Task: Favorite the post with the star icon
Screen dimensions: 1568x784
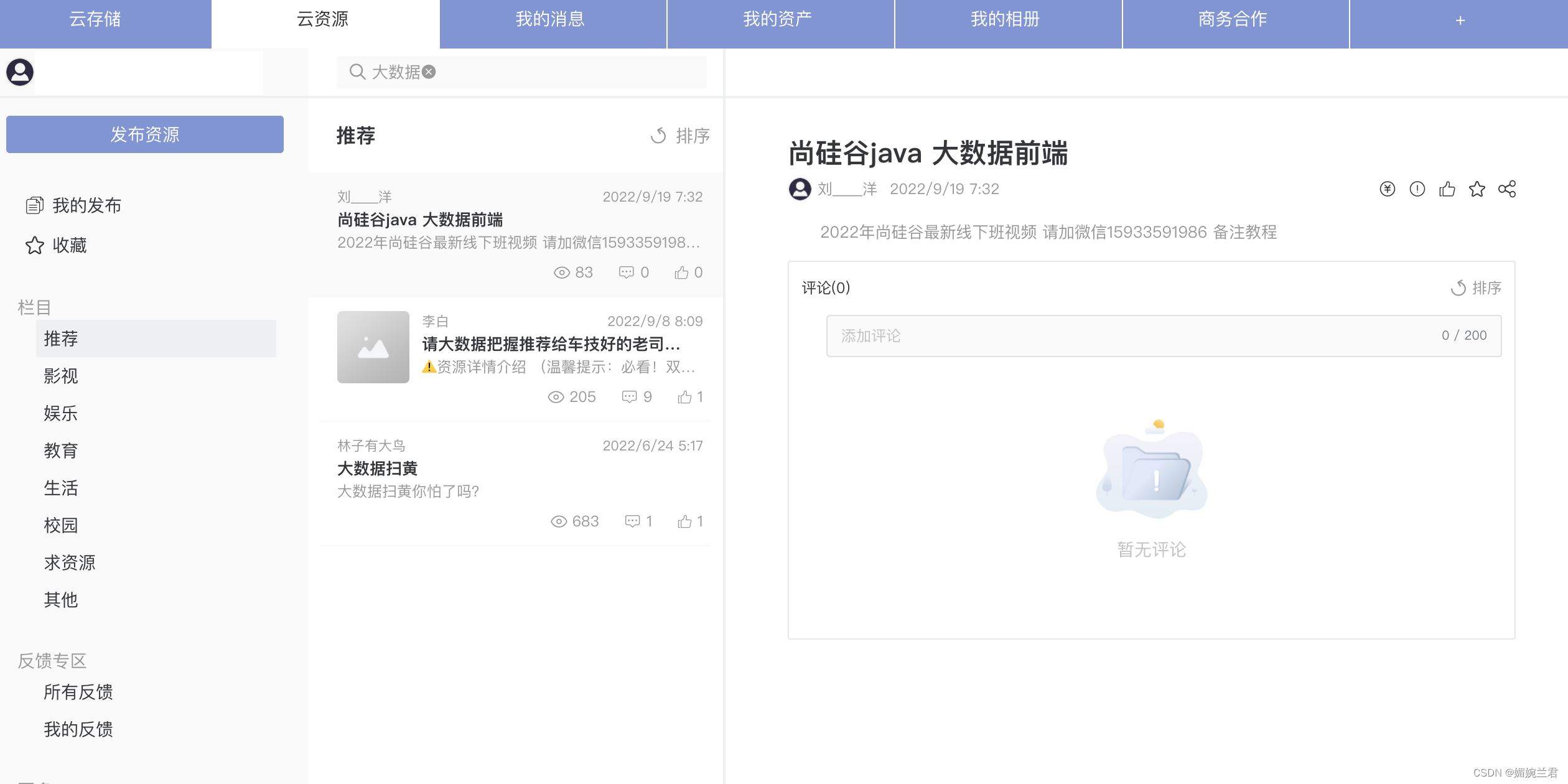Action: coord(1477,189)
